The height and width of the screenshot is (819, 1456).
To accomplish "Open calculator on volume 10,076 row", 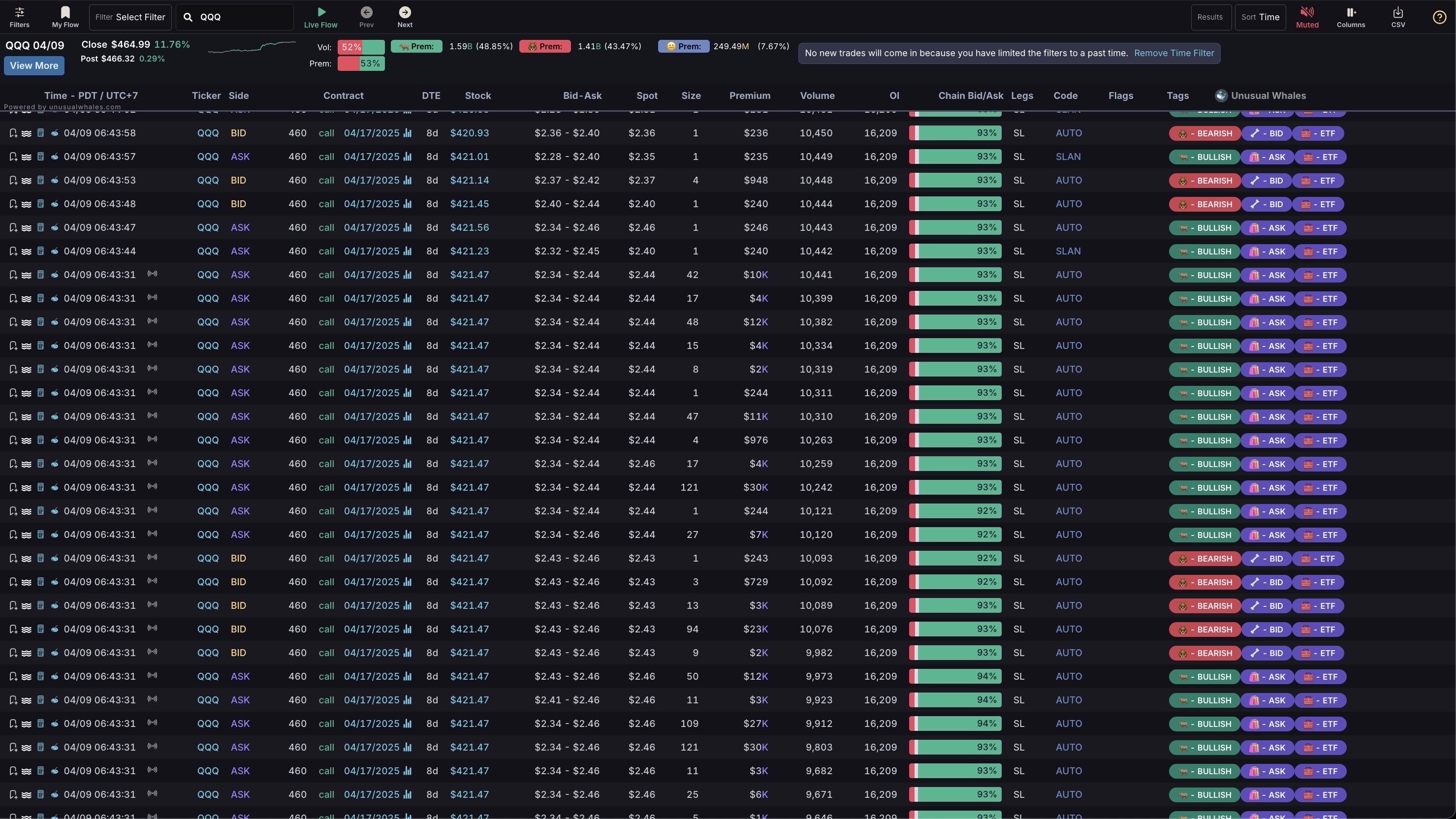I will 41,629.
